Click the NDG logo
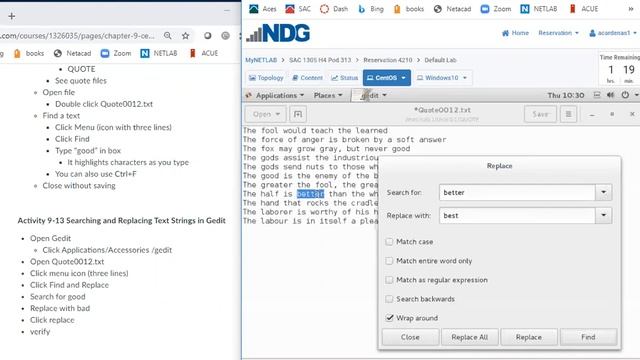640x360 pixels. click(x=278, y=33)
